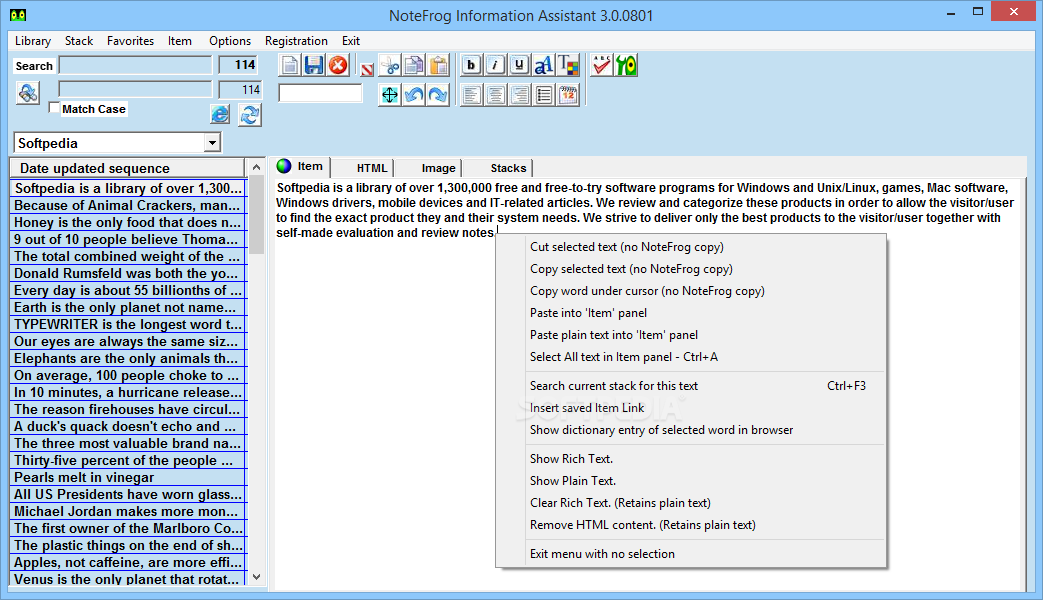Screen dimensions: 1043x600
Task: Click item list scrollbar up arrow
Action: 256,167
